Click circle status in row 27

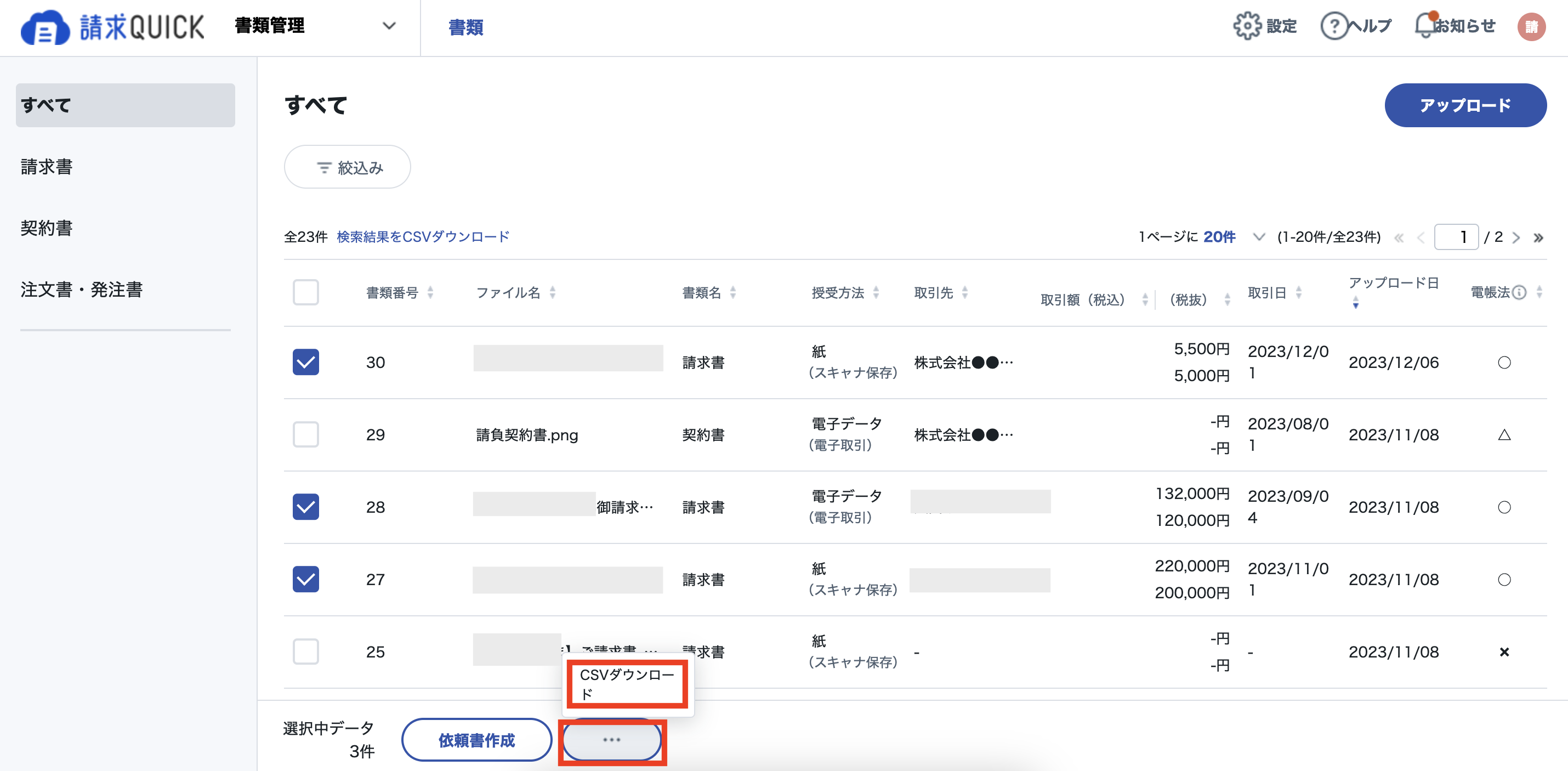click(x=1503, y=580)
